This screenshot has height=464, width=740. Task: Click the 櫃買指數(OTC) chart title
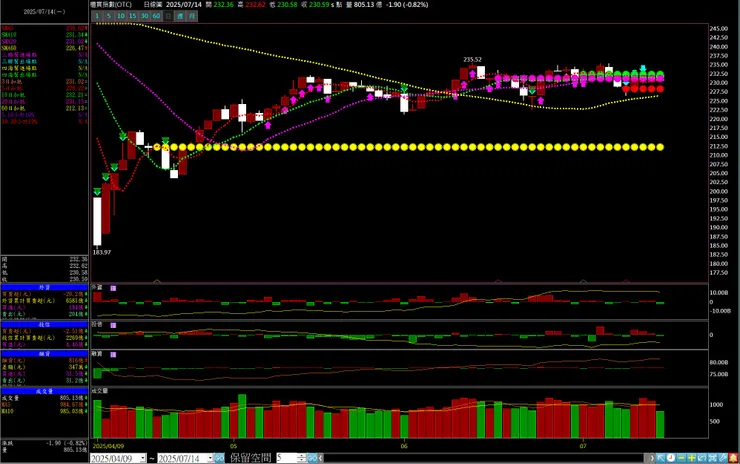pyautogui.click(x=111, y=5)
